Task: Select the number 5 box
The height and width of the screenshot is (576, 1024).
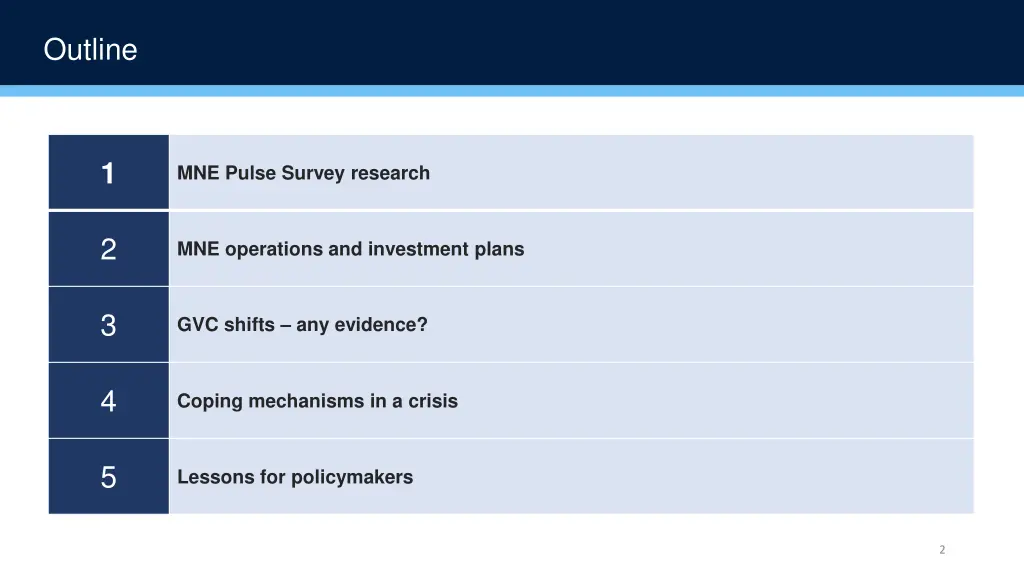Action: (x=108, y=477)
